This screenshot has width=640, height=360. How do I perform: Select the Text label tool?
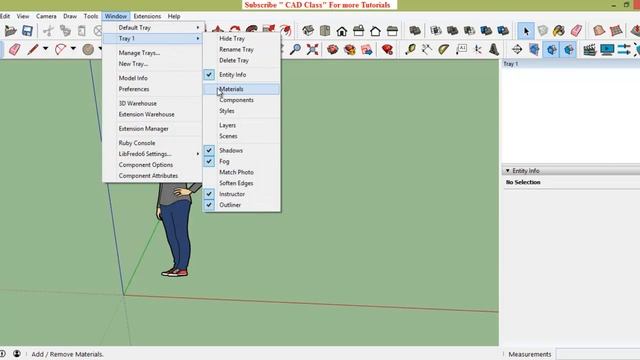461,49
